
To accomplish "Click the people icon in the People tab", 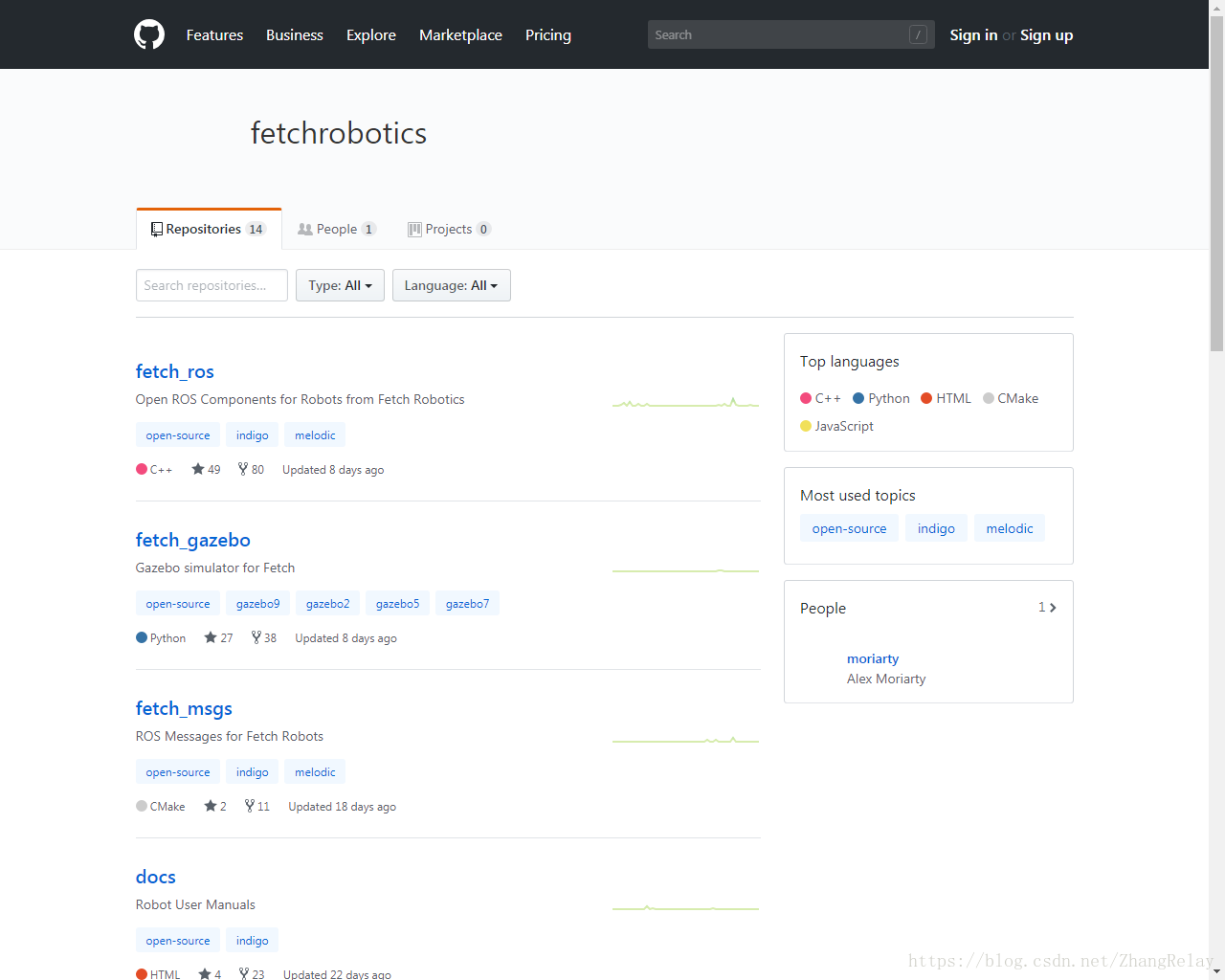I will click(305, 229).
